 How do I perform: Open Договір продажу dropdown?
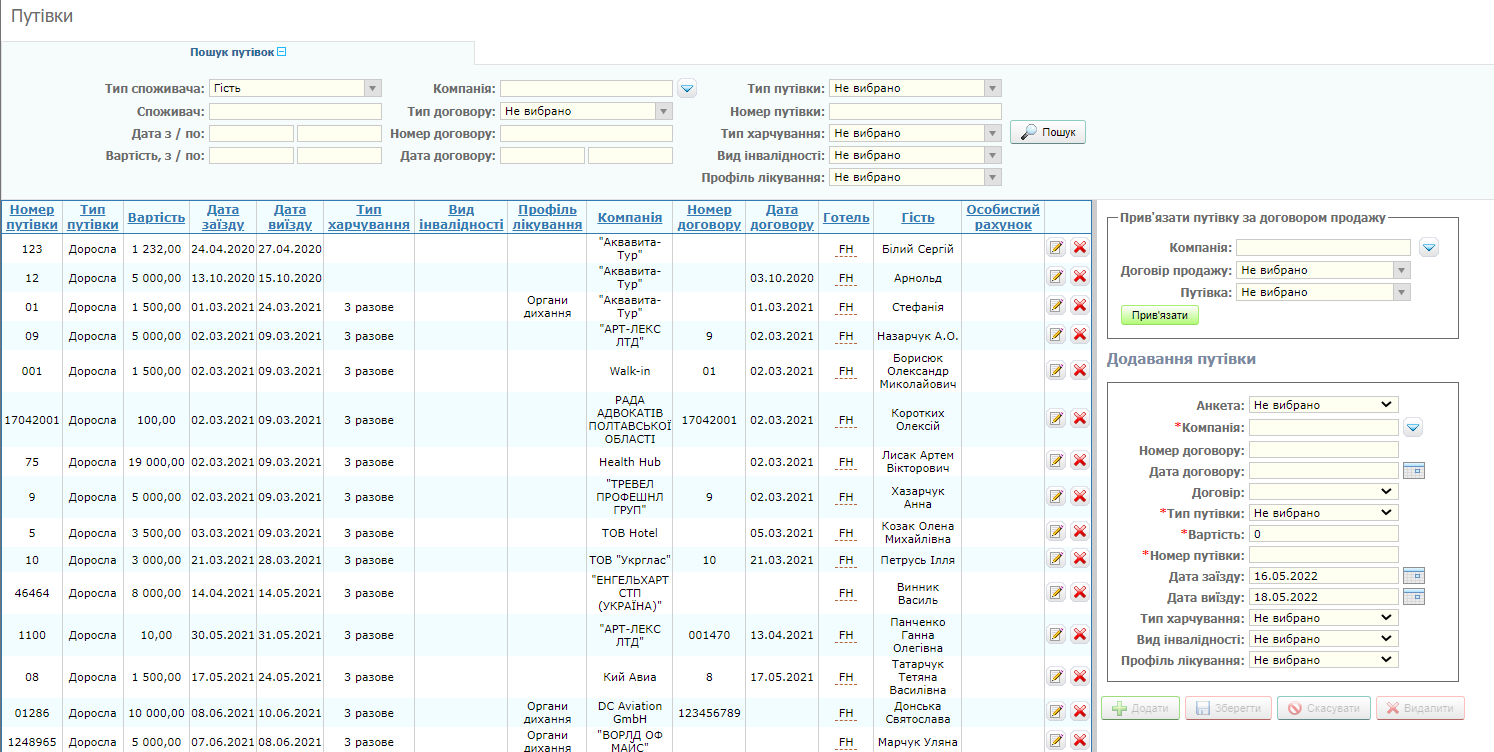click(x=1323, y=270)
